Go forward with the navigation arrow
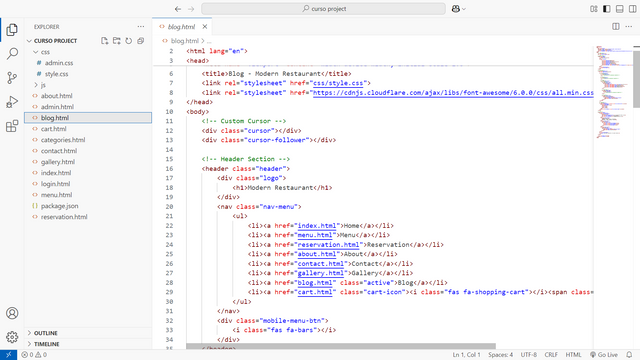This screenshot has width=640, height=360. (x=191, y=9)
